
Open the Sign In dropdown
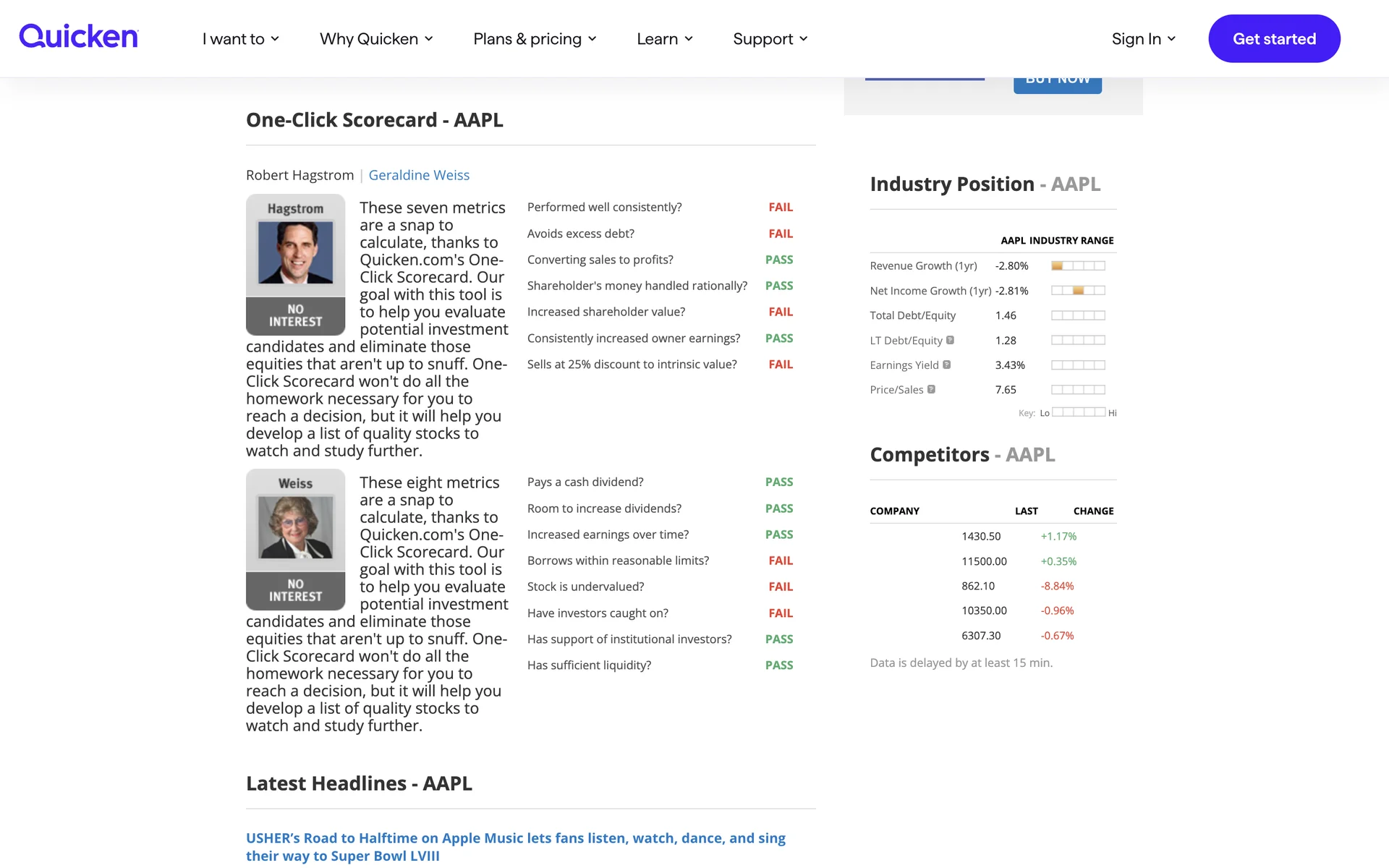click(1143, 39)
